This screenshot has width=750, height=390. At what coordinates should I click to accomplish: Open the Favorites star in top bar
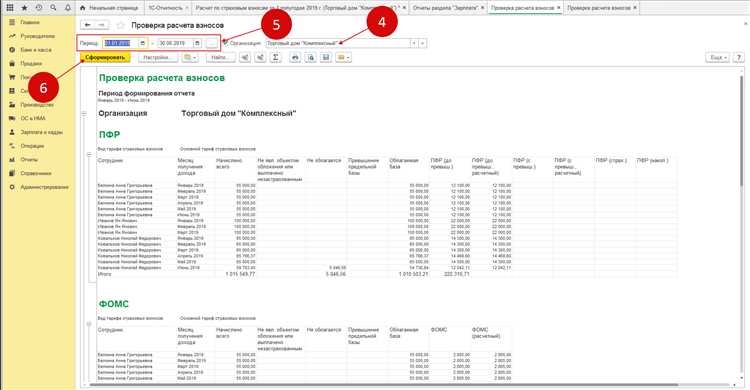tap(24, 8)
